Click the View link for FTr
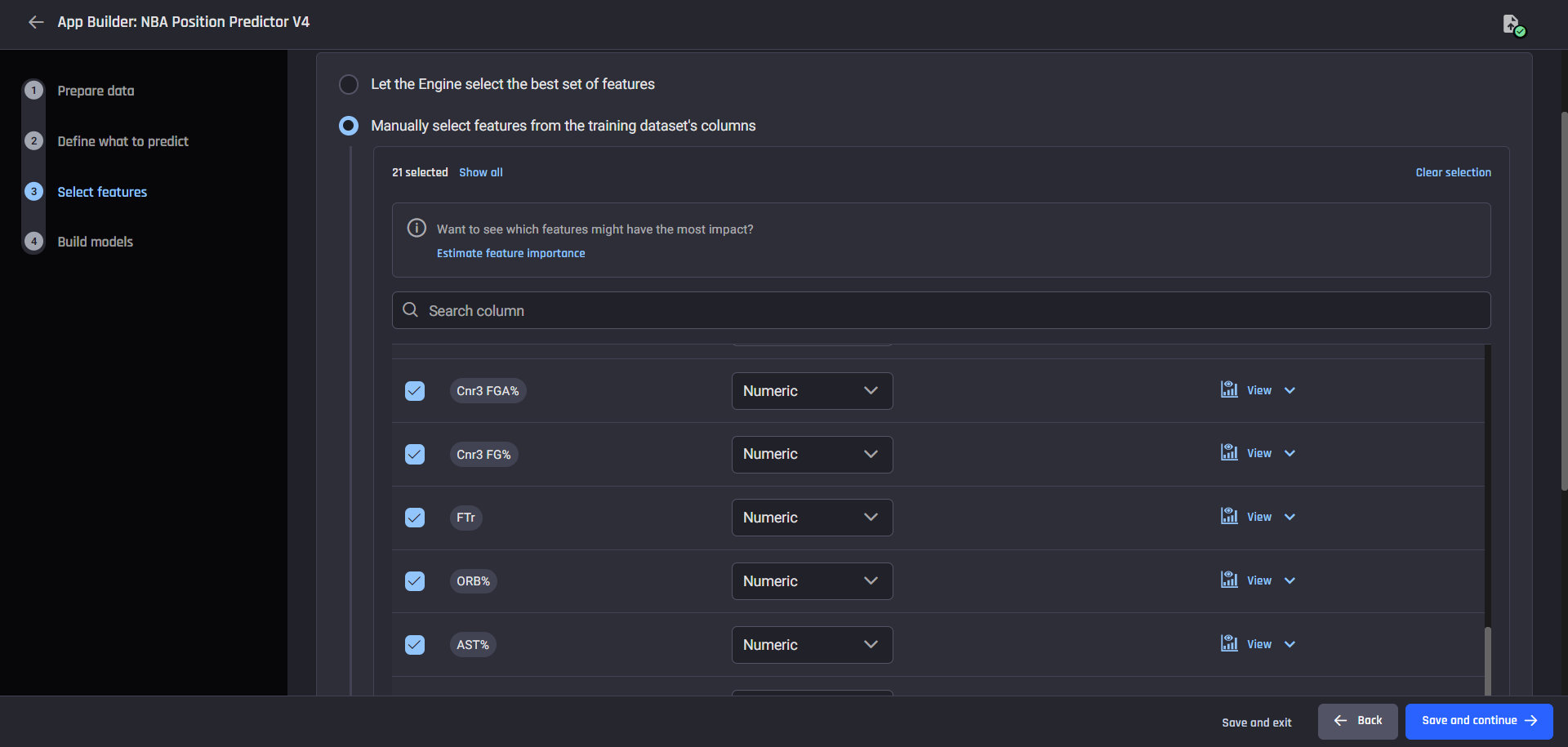1568x747 pixels. 1258,517
